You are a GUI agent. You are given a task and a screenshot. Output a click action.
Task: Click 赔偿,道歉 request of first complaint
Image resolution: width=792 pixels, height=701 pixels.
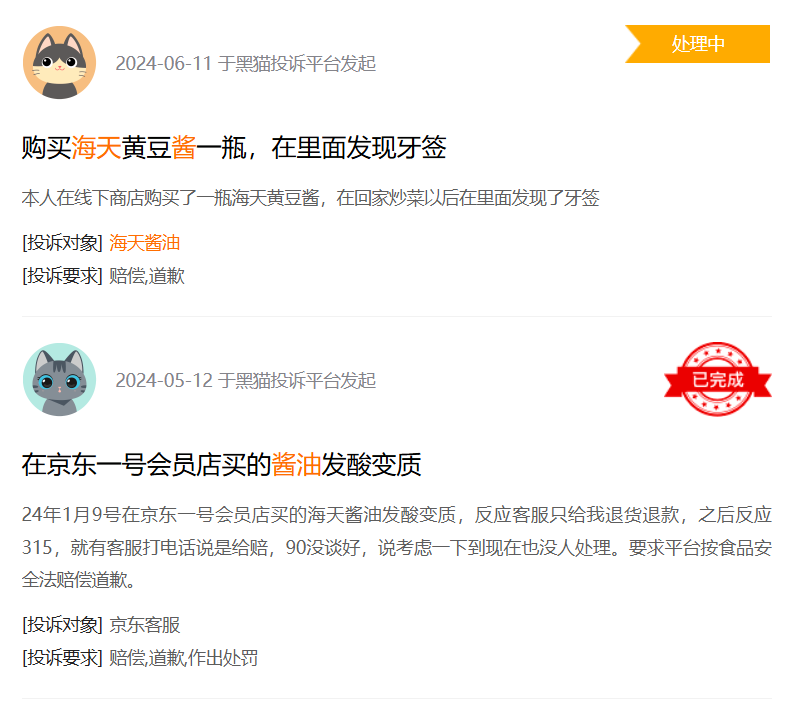146,276
